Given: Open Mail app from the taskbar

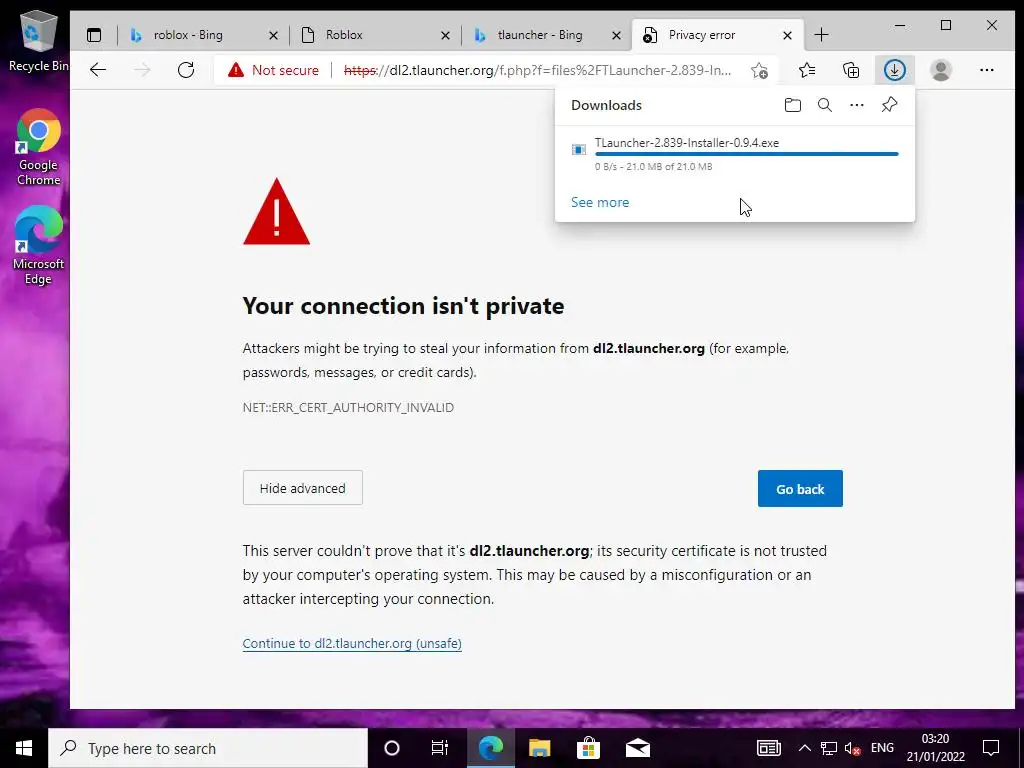Looking at the screenshot, I should (638, 748).
